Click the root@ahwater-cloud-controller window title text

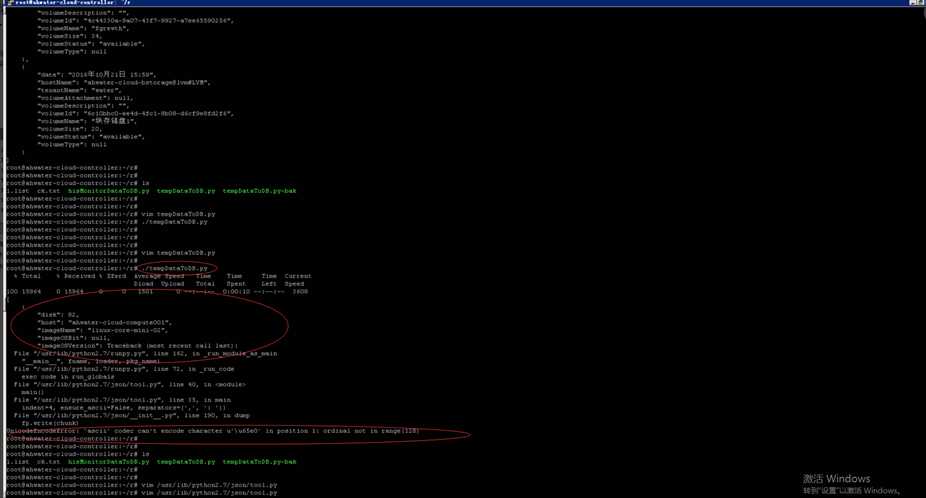[x=72, y=3]
